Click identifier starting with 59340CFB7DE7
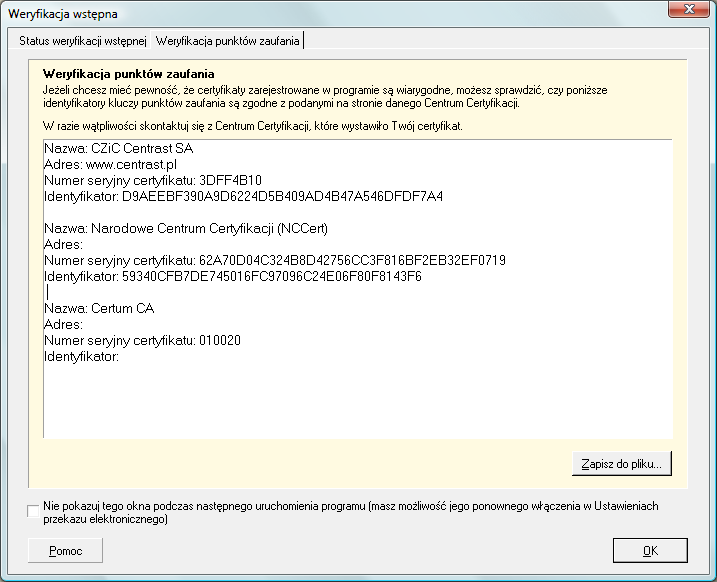717x582 pixels. click(x=233, y=277)
